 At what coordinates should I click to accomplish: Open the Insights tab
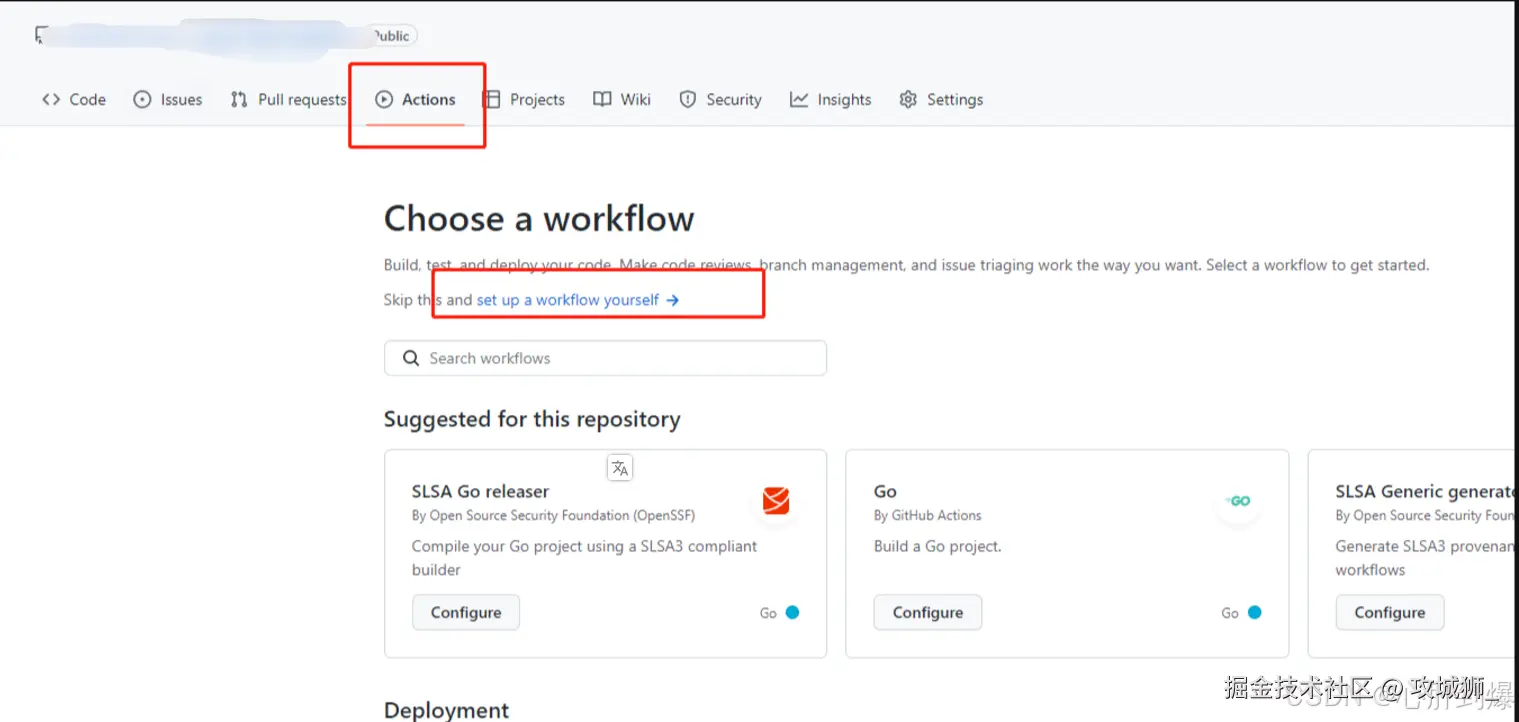pos(830,99)
